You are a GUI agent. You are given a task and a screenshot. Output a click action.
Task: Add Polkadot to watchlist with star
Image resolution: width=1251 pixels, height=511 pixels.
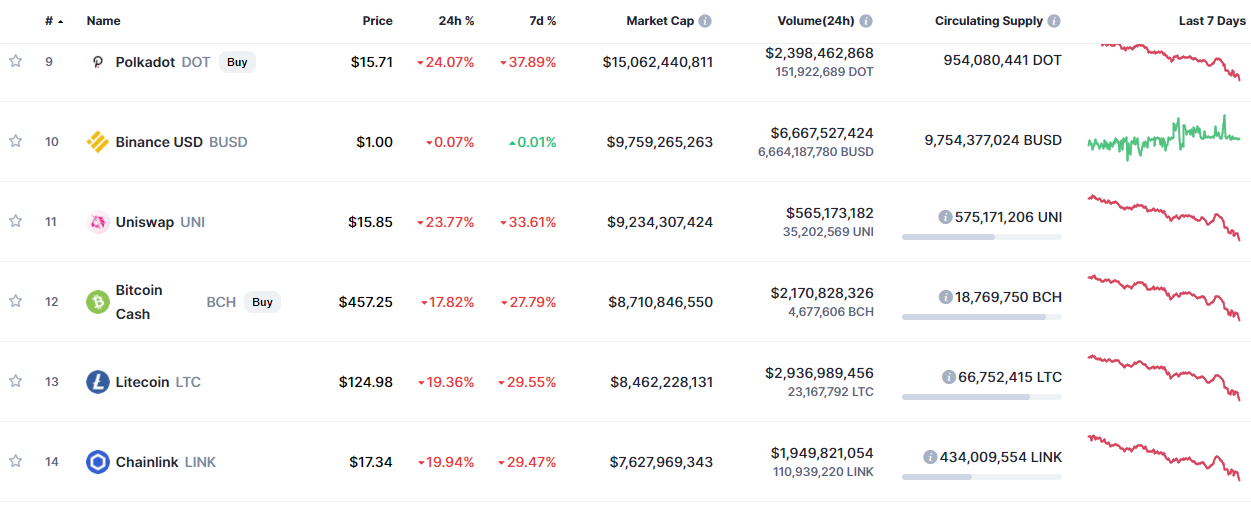pos(15,61)
